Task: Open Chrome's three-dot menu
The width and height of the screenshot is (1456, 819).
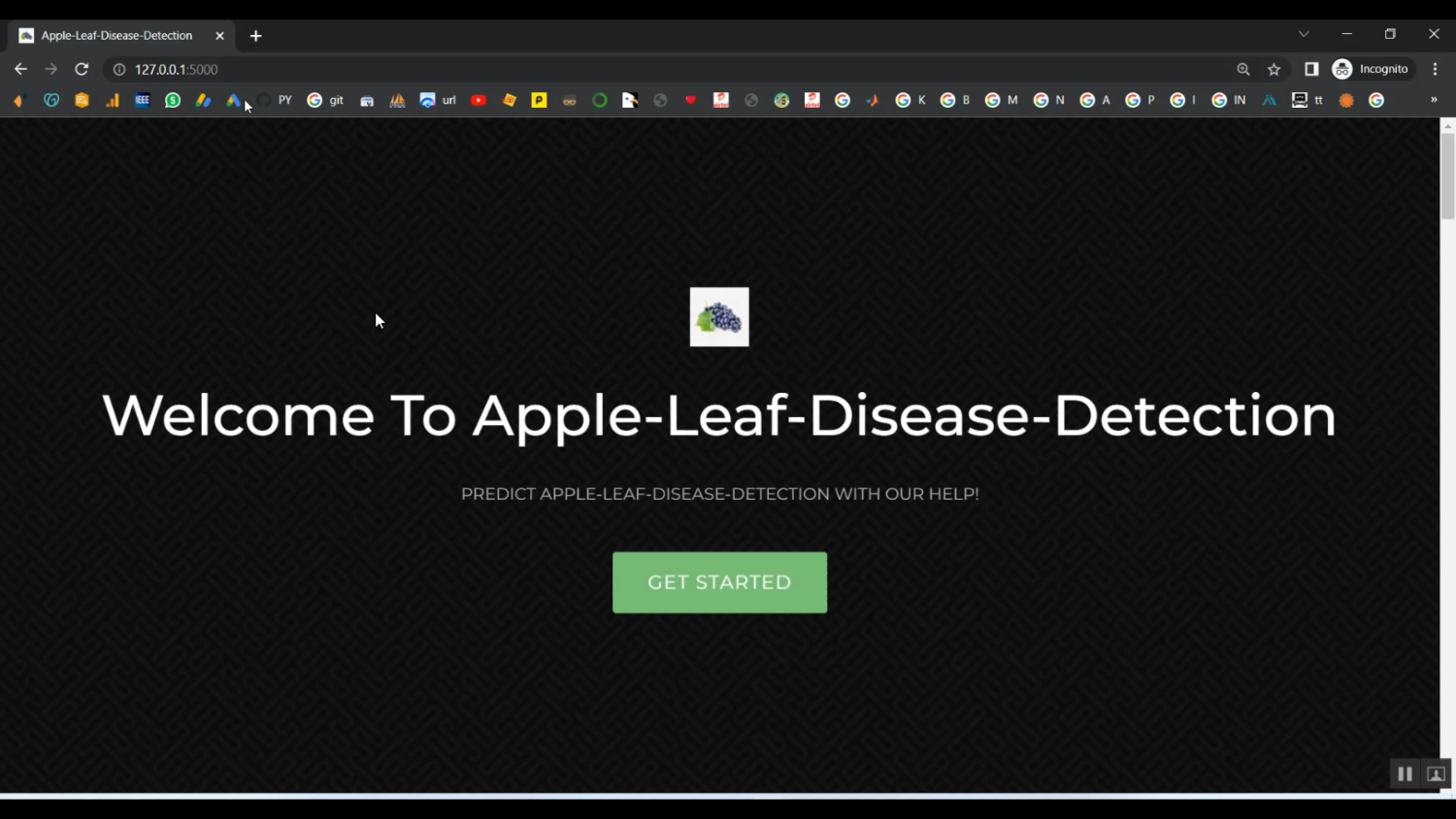Action: 1435,69
